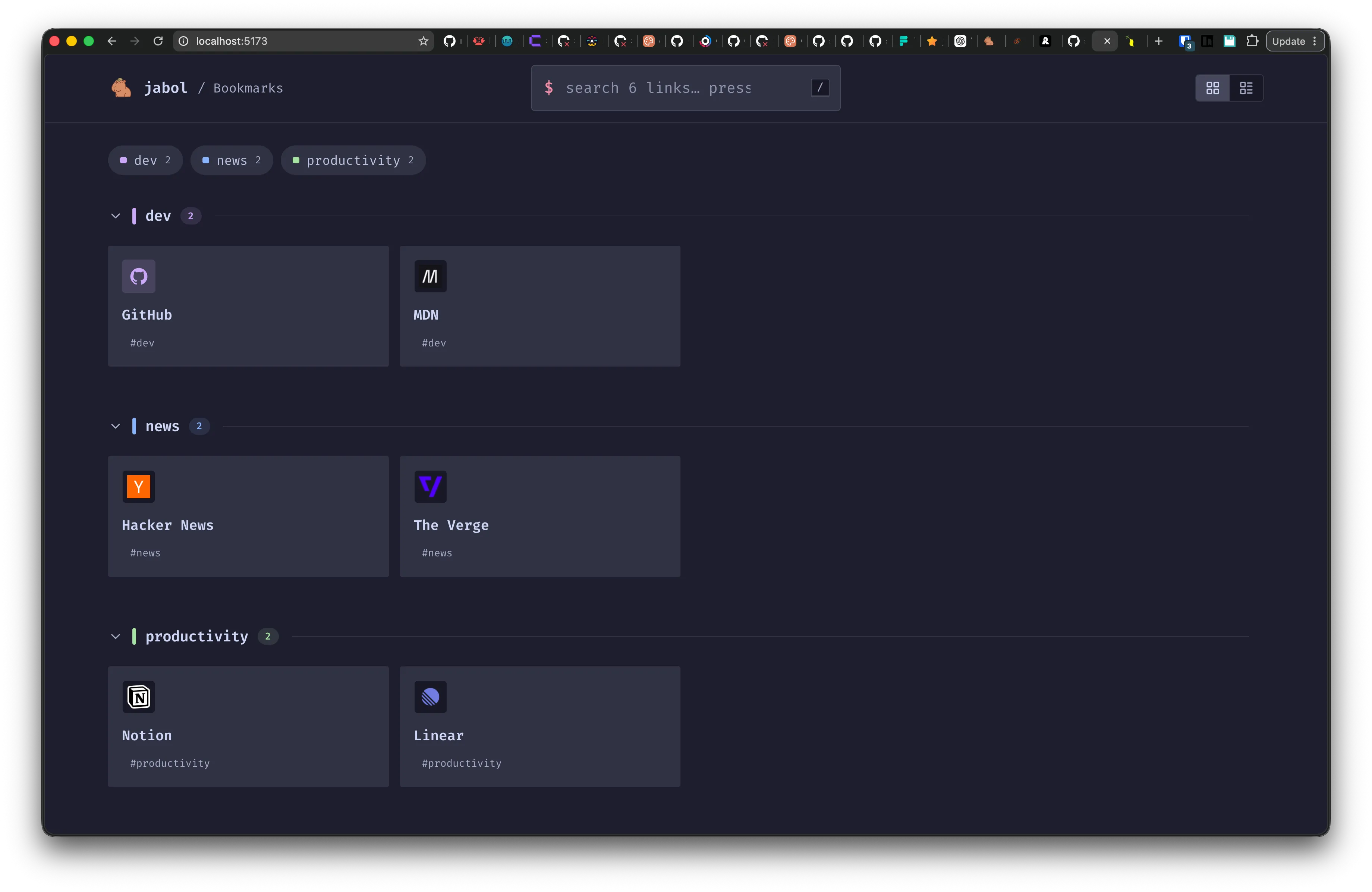Click the jabol capybara logo

pyautogui.click(x=121, y=88)
